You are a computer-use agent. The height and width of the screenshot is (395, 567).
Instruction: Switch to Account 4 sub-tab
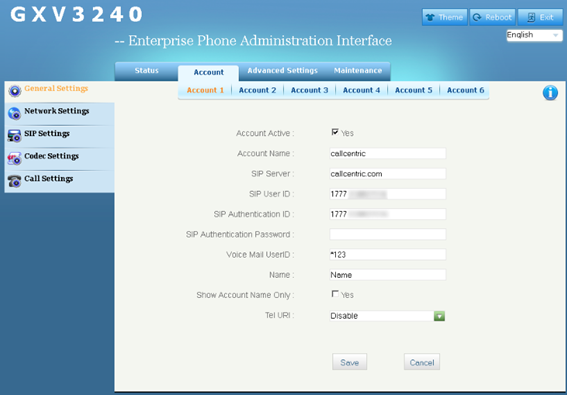(362, 90)
